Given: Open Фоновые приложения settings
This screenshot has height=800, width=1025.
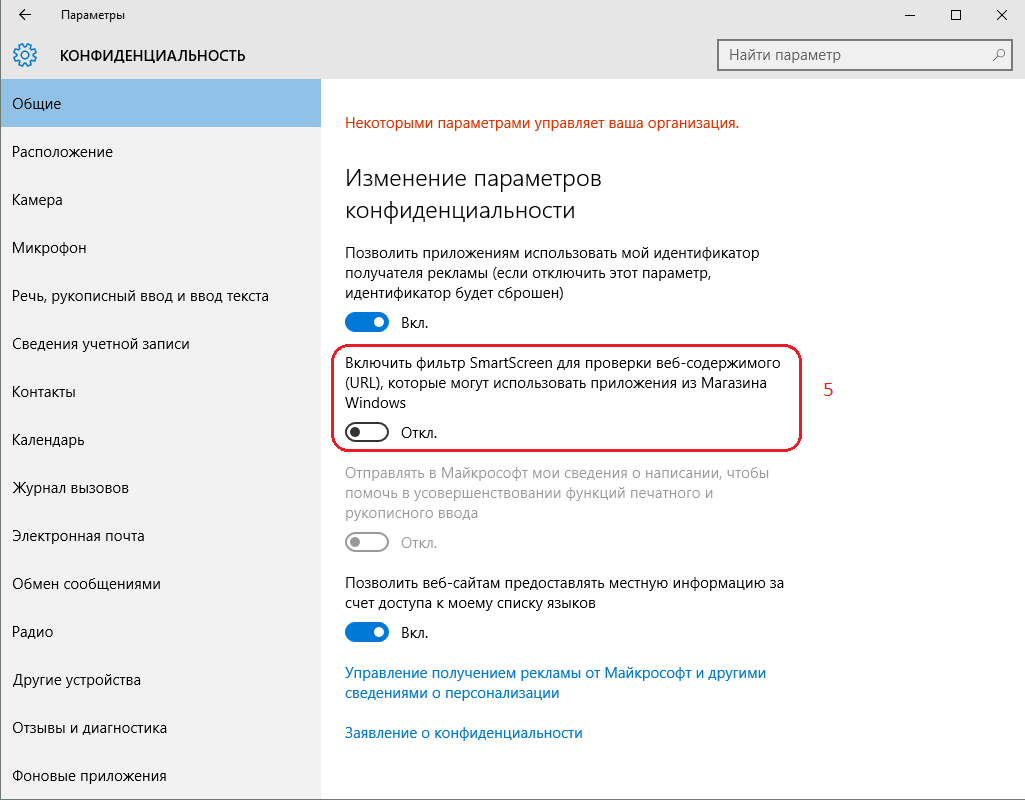Looking at the screenshot, I should 89,776.
